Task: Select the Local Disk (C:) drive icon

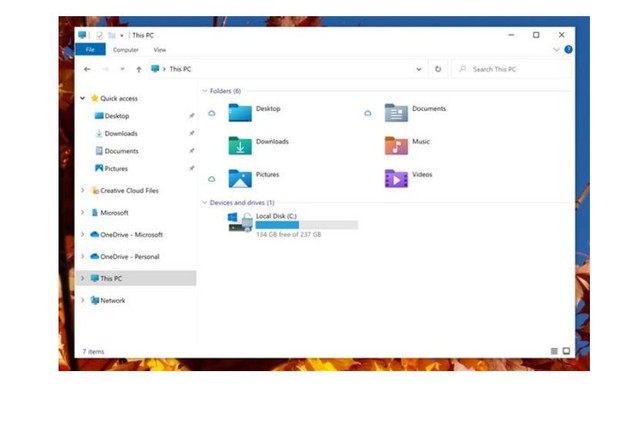Action: 240,222
